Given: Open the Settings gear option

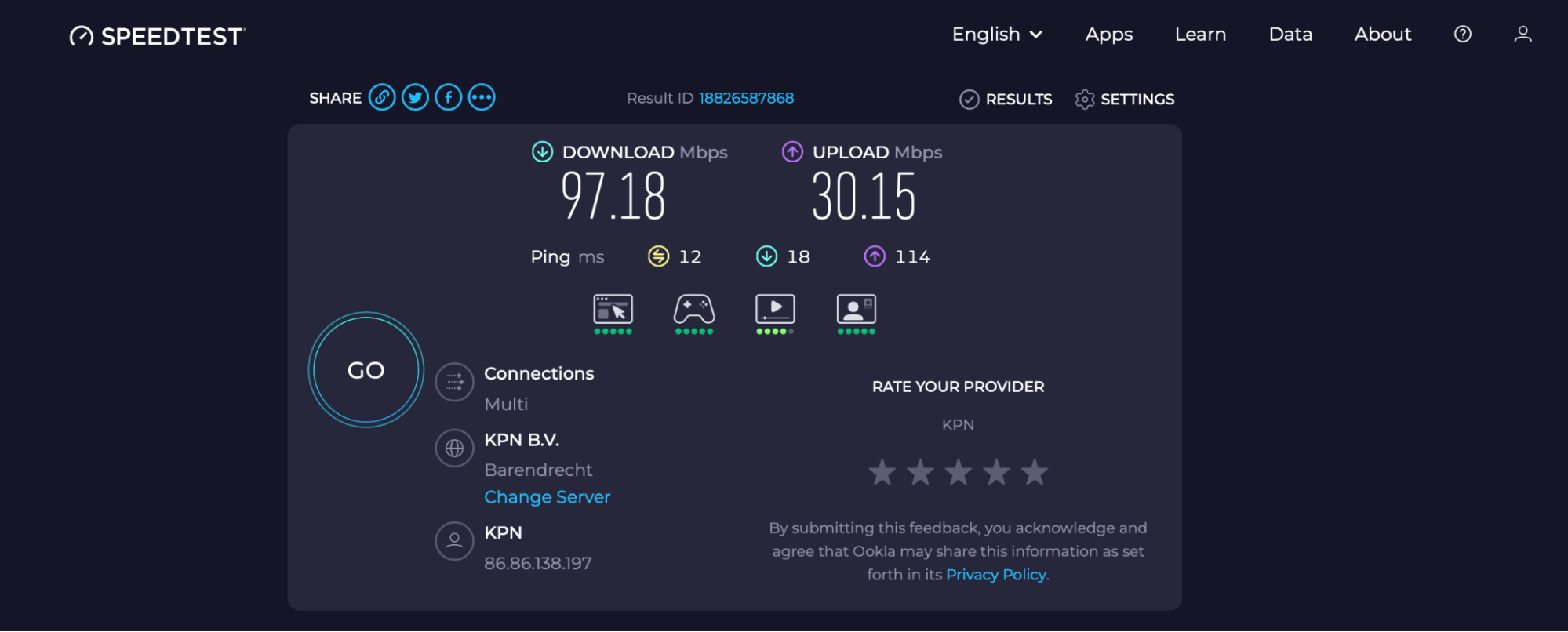Looking at the screenshot, I should (x=1125, y=100).
